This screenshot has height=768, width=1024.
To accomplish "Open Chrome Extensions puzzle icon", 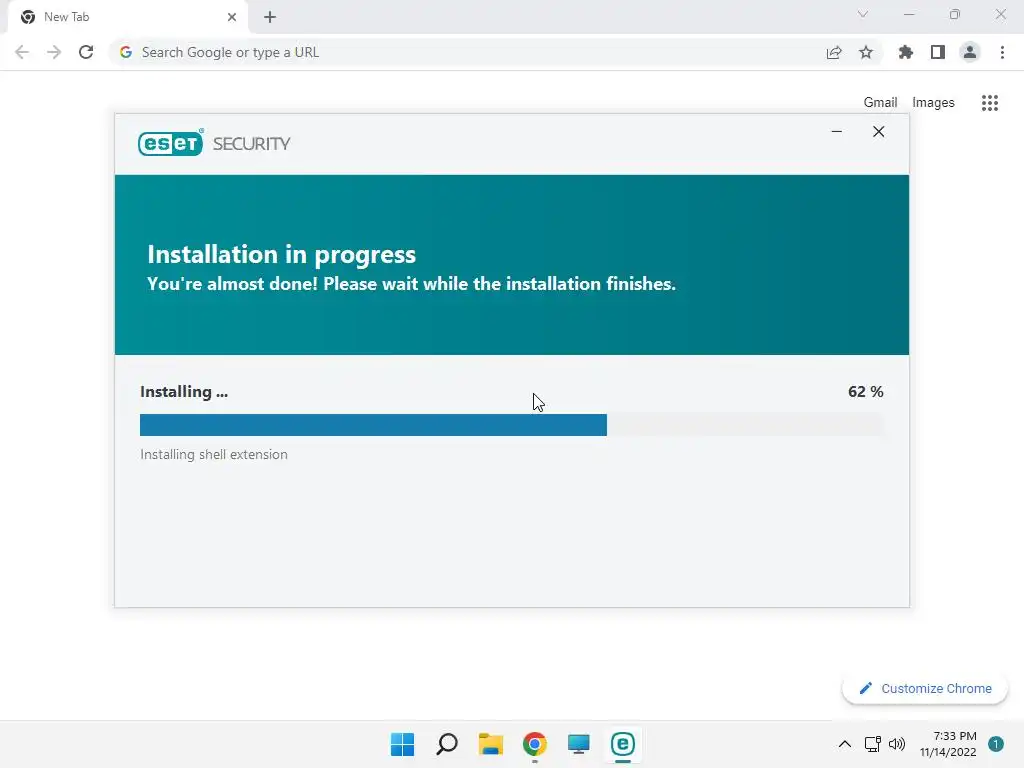I will pyautogui.click(x=906, y=52).
